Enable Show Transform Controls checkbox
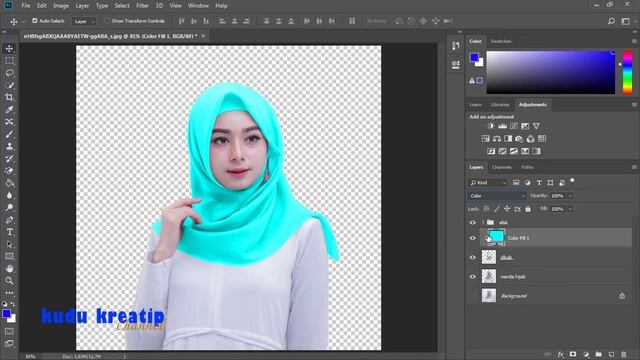Screen dimensions: 640x360 coord(107,20)
